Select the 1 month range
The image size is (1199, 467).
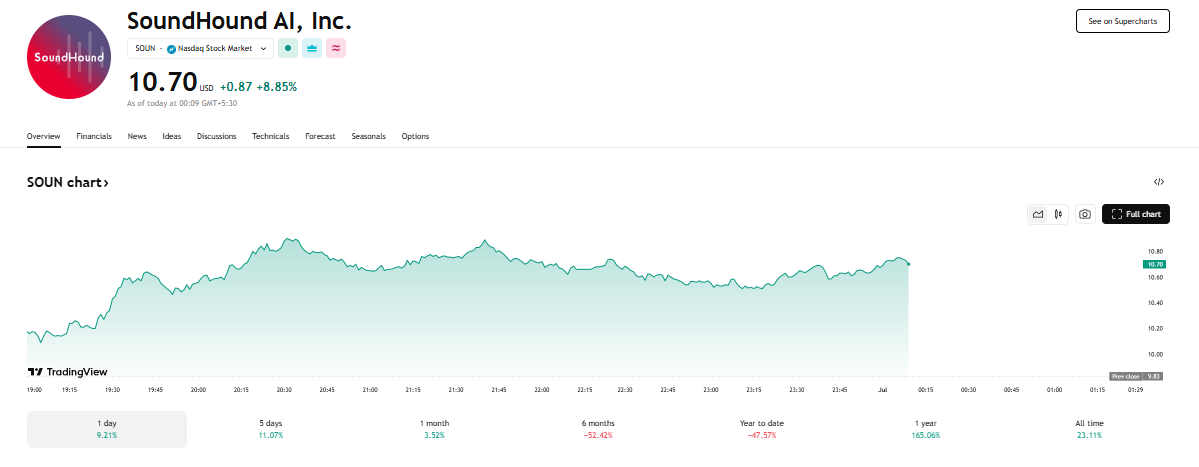434,429
